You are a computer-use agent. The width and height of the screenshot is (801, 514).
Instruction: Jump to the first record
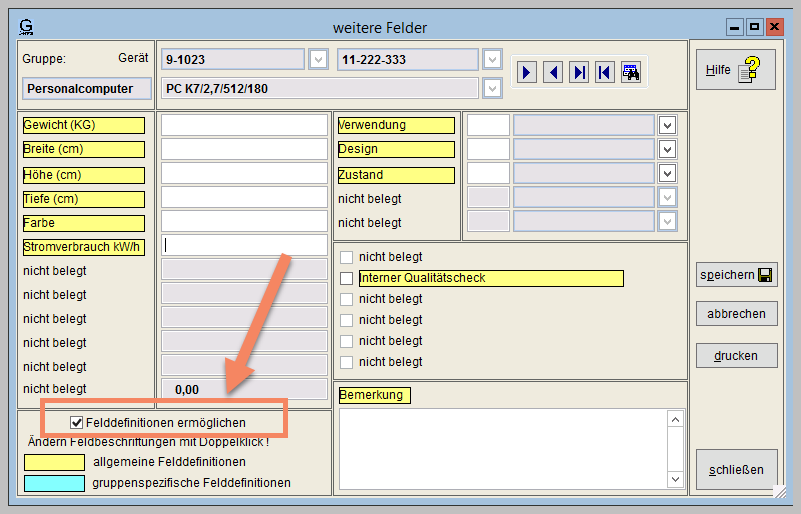point(604,72)
